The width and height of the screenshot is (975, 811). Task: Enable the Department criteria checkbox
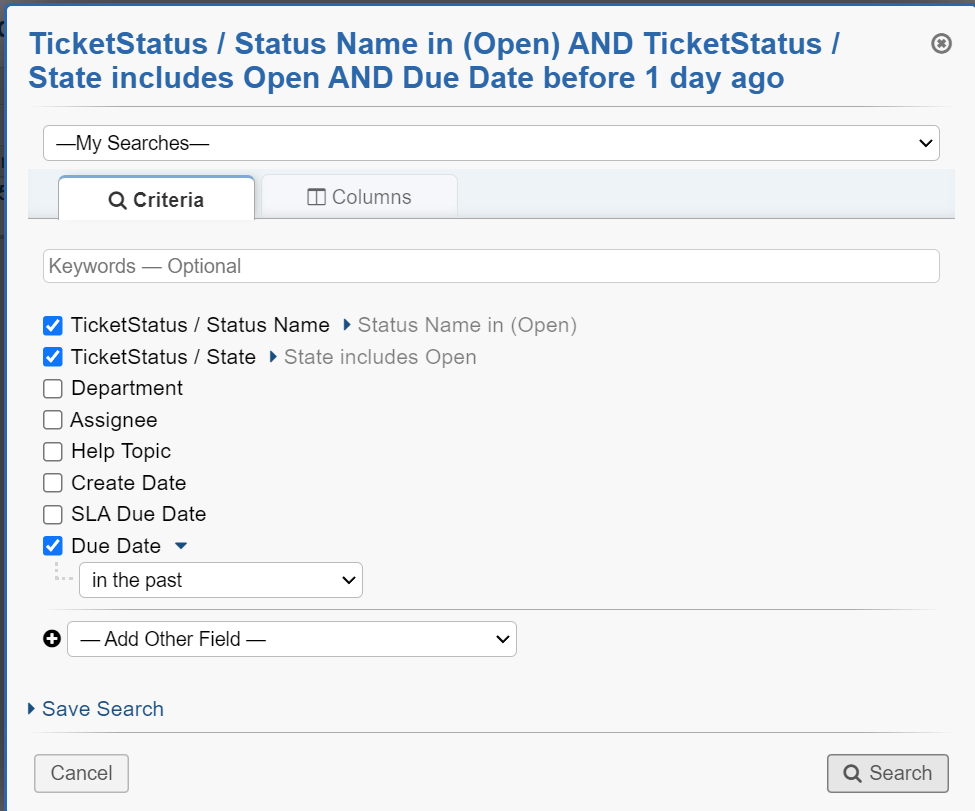pyautogui.click(x=53, y=388)
